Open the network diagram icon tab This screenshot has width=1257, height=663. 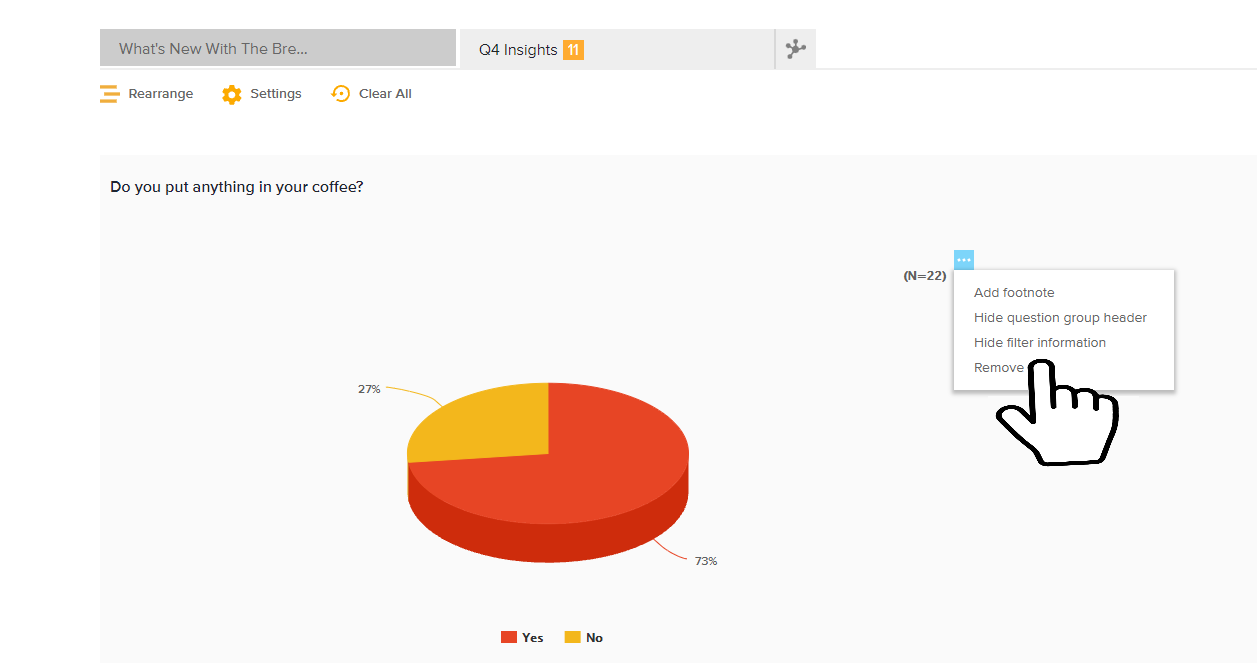pyautogui.click(x=796, y=49)
